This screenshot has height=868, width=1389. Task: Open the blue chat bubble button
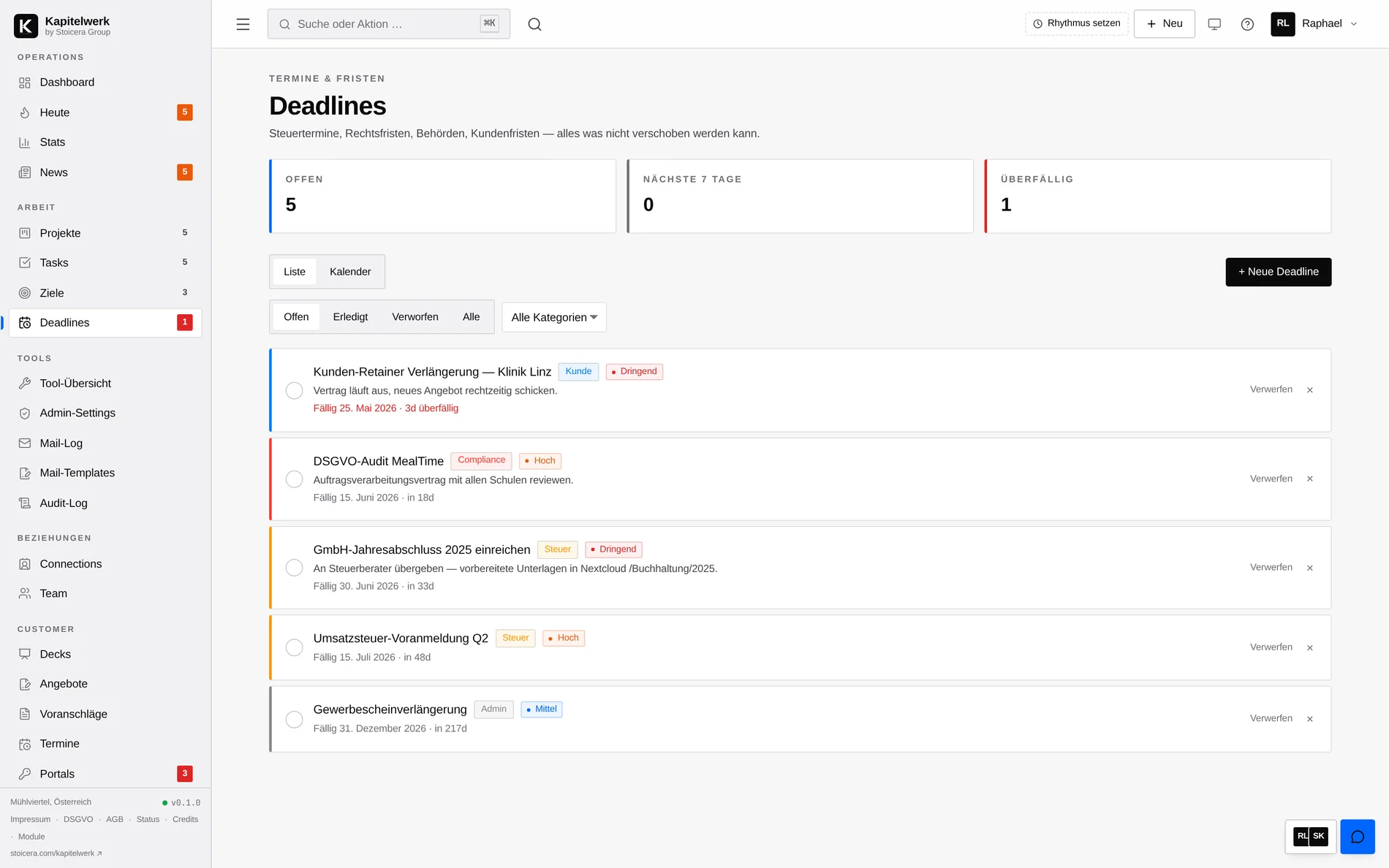(x=1358, y=837)
